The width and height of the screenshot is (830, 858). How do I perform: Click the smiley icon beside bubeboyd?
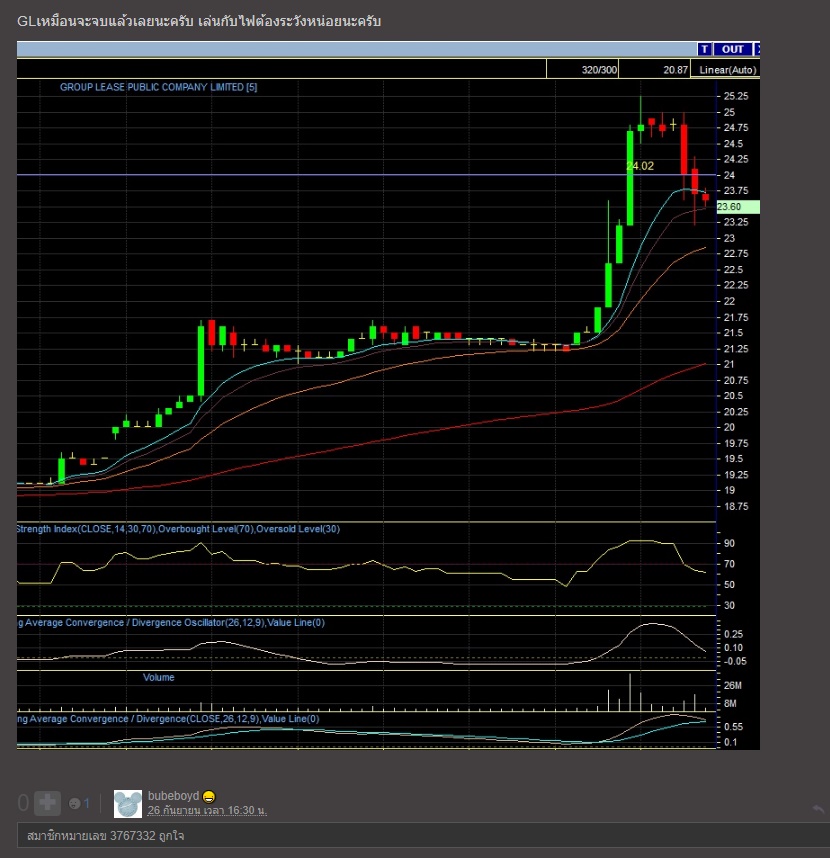(208, 797)
